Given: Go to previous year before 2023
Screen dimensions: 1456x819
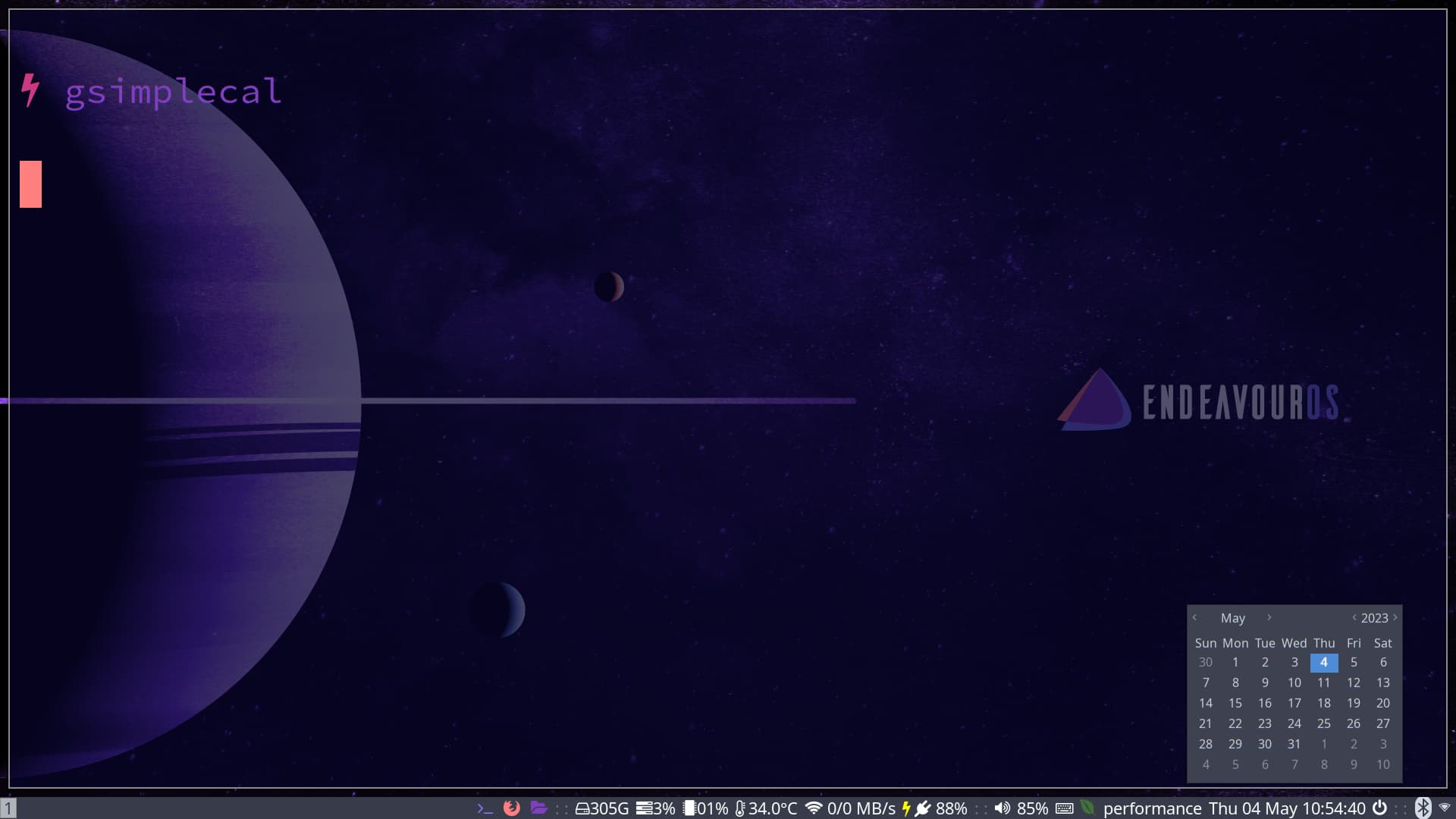Looking at the screenshot, I should point(1354,617).
